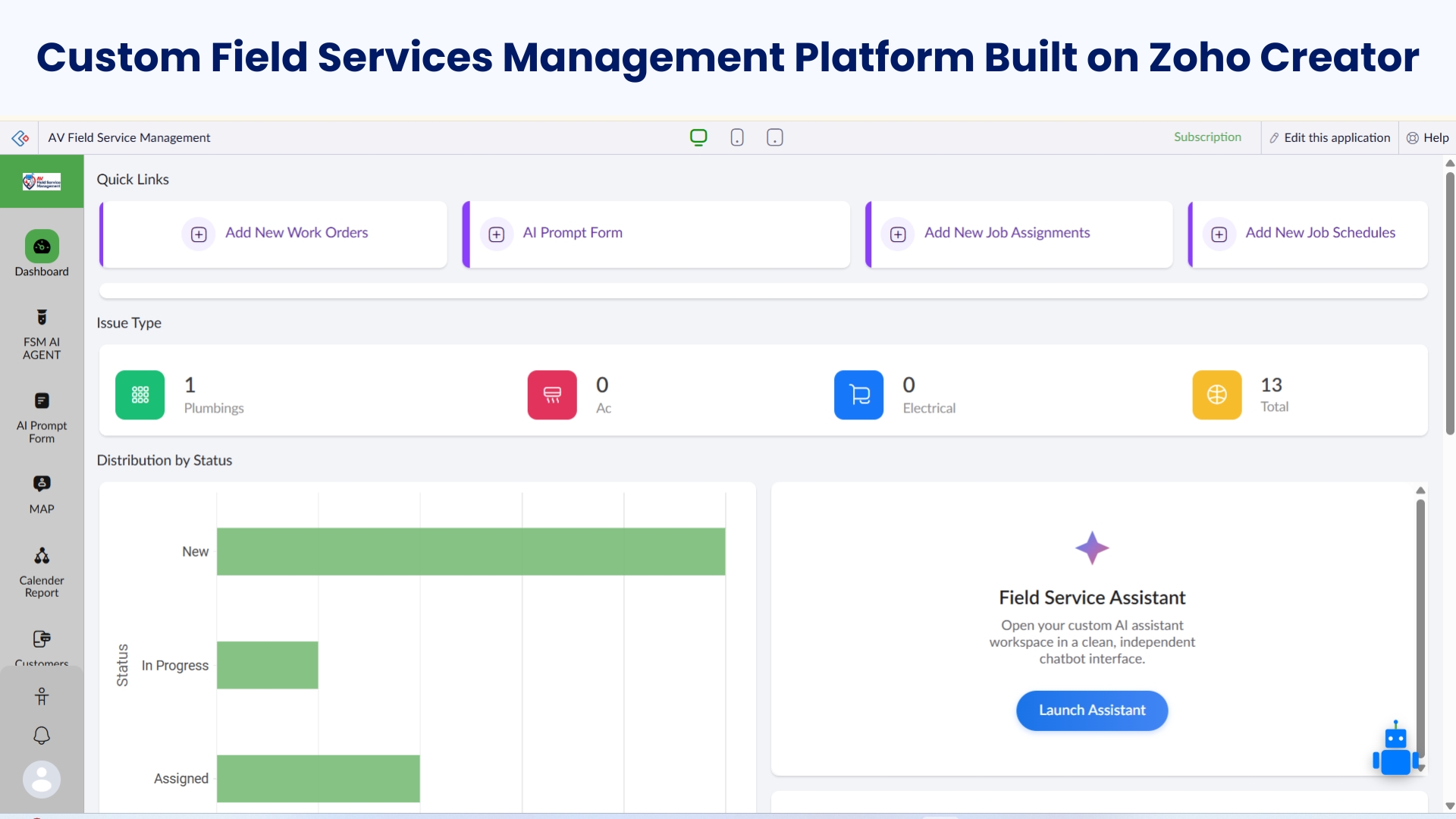This screenshot has width=1456, height=819.
Task: Click the New status bar in chart
Action: coord(471,551)
